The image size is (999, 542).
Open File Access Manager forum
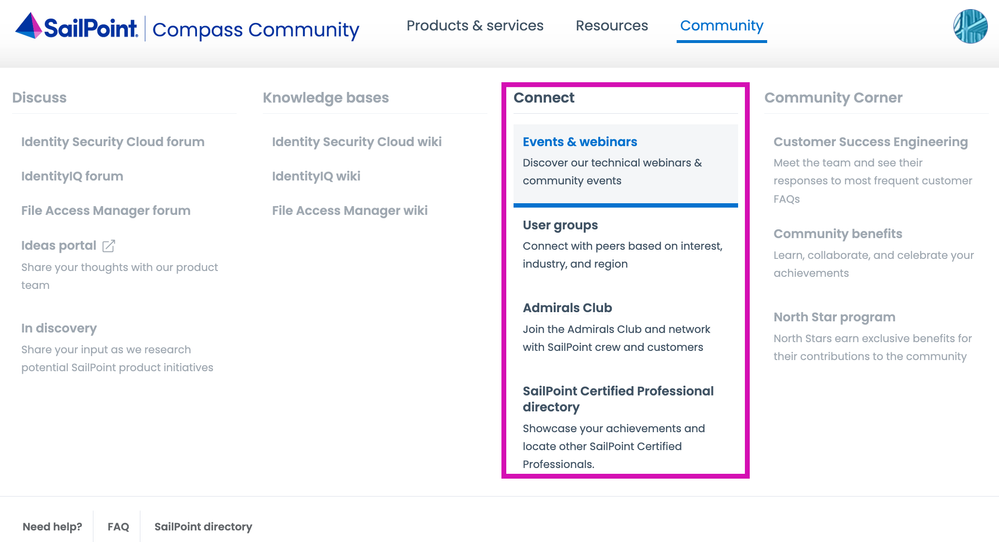point(106,211)
